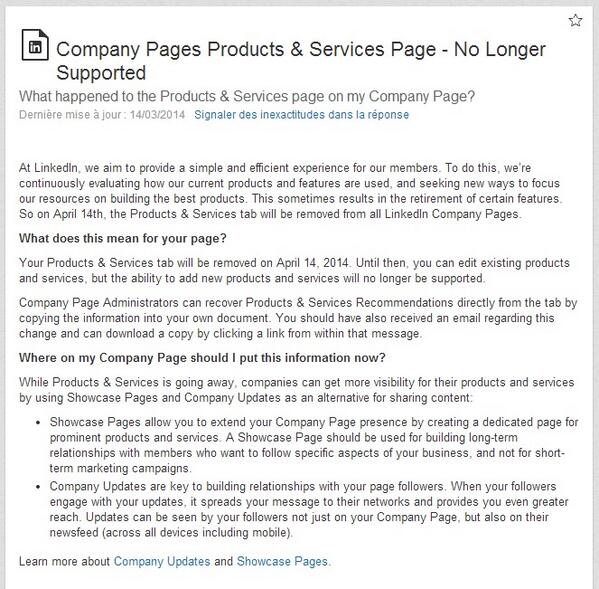Click the paragraph starting 'Your Products & Services tab'
Image resolution: width=599 pixels, height=589 pixels.
tap(294, 270)
